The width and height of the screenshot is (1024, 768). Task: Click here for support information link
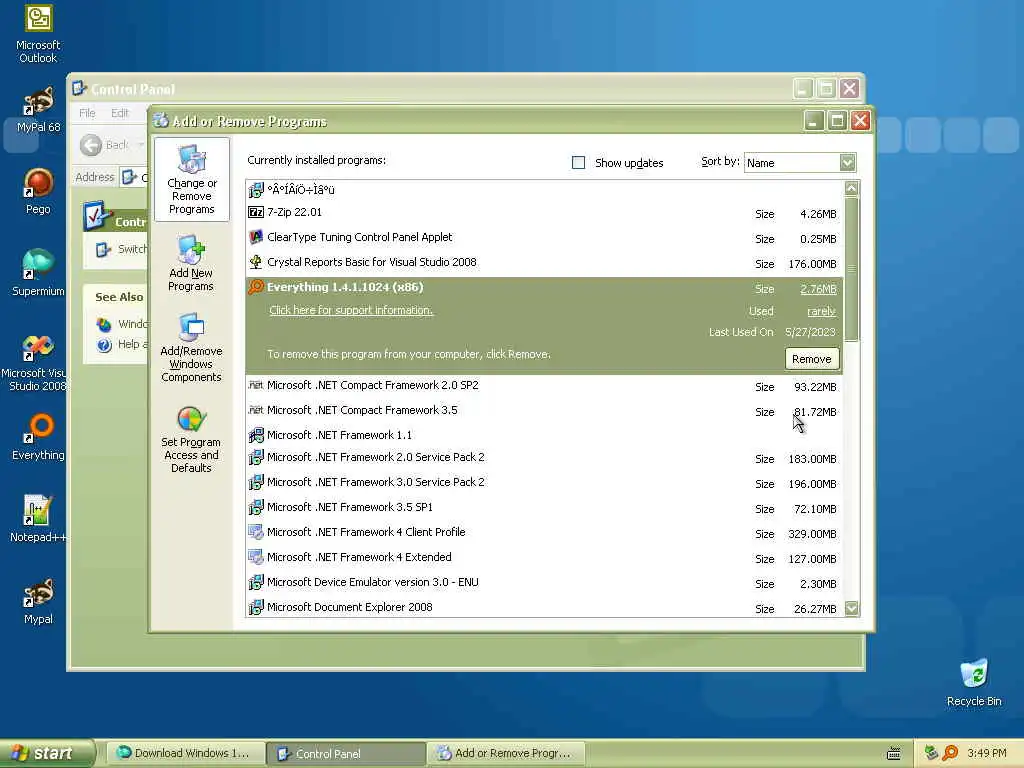pyautogui.click(x=351, y=310)
